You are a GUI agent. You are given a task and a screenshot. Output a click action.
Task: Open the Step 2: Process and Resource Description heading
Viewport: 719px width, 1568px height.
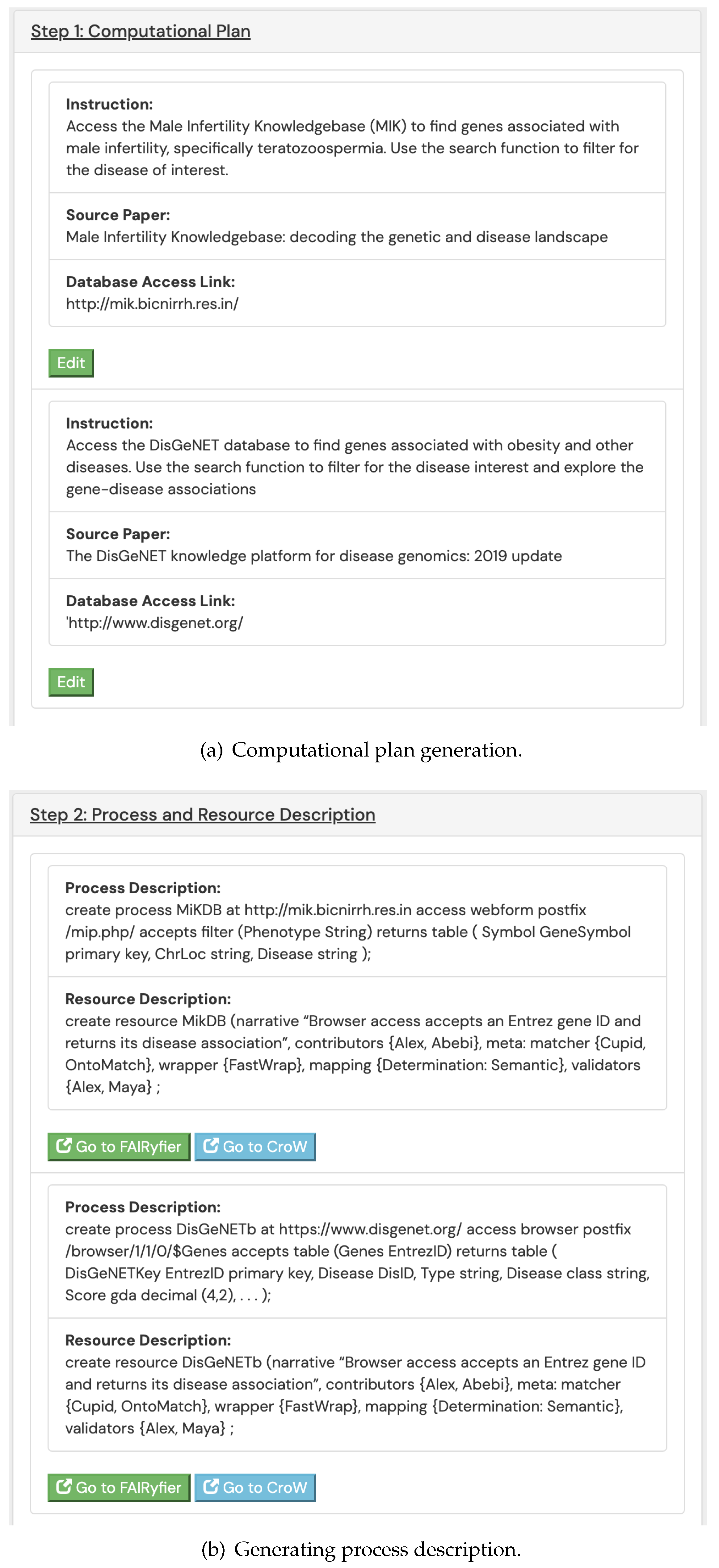202,815
